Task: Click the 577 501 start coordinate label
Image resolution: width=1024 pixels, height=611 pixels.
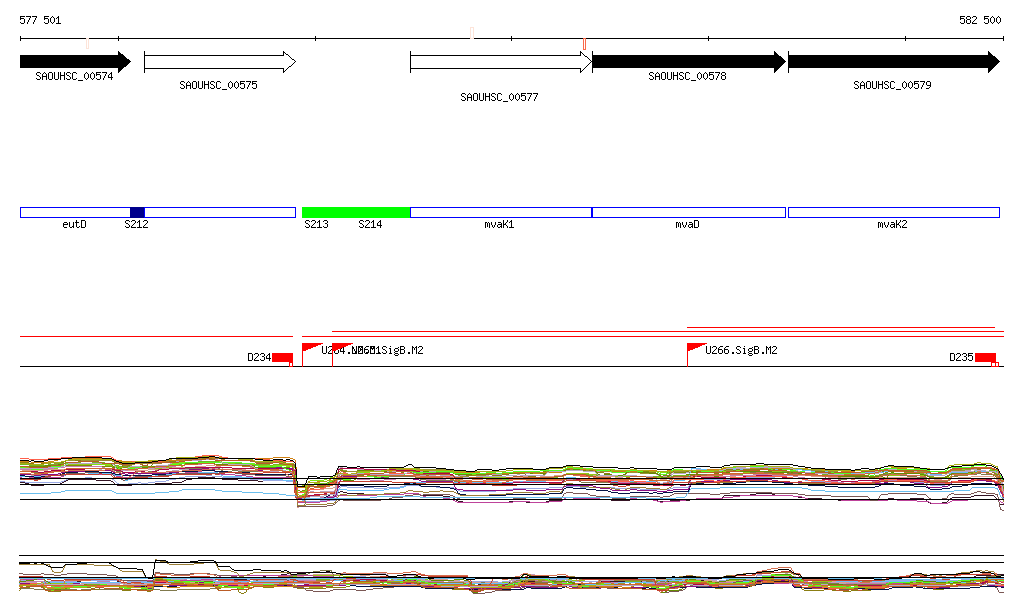Action: pyautogui.click(x=40, y=20)
